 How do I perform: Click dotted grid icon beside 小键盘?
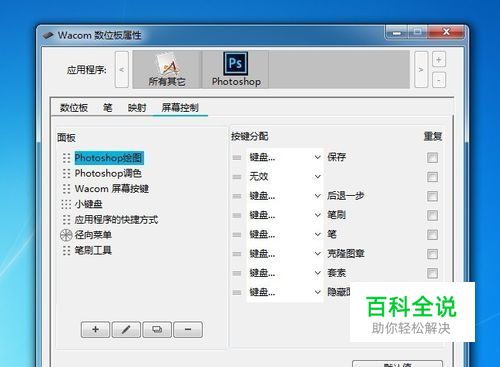pyautogui.click(x=67, y=204)
